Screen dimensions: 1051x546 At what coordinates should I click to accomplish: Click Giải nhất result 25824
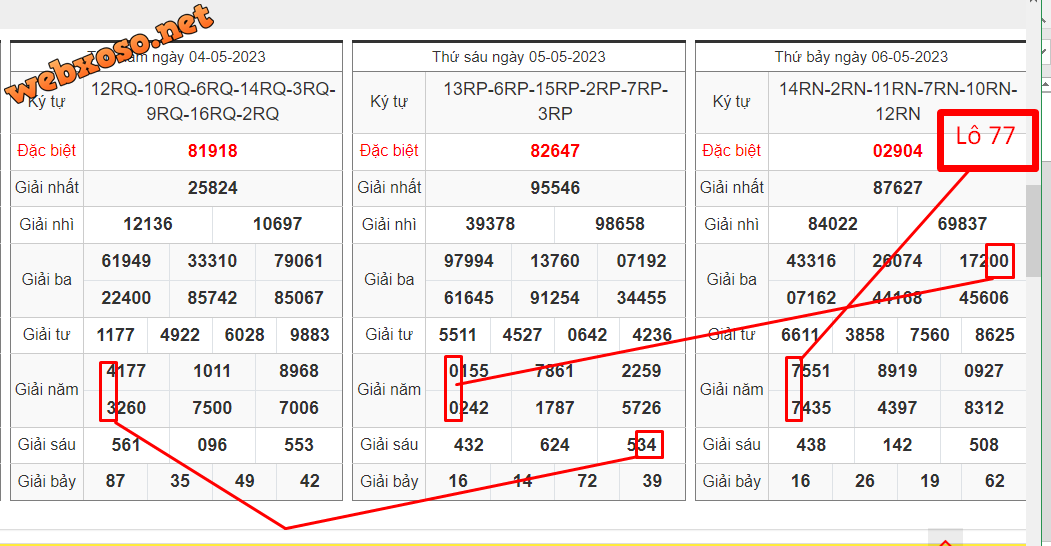click(212, 188)
